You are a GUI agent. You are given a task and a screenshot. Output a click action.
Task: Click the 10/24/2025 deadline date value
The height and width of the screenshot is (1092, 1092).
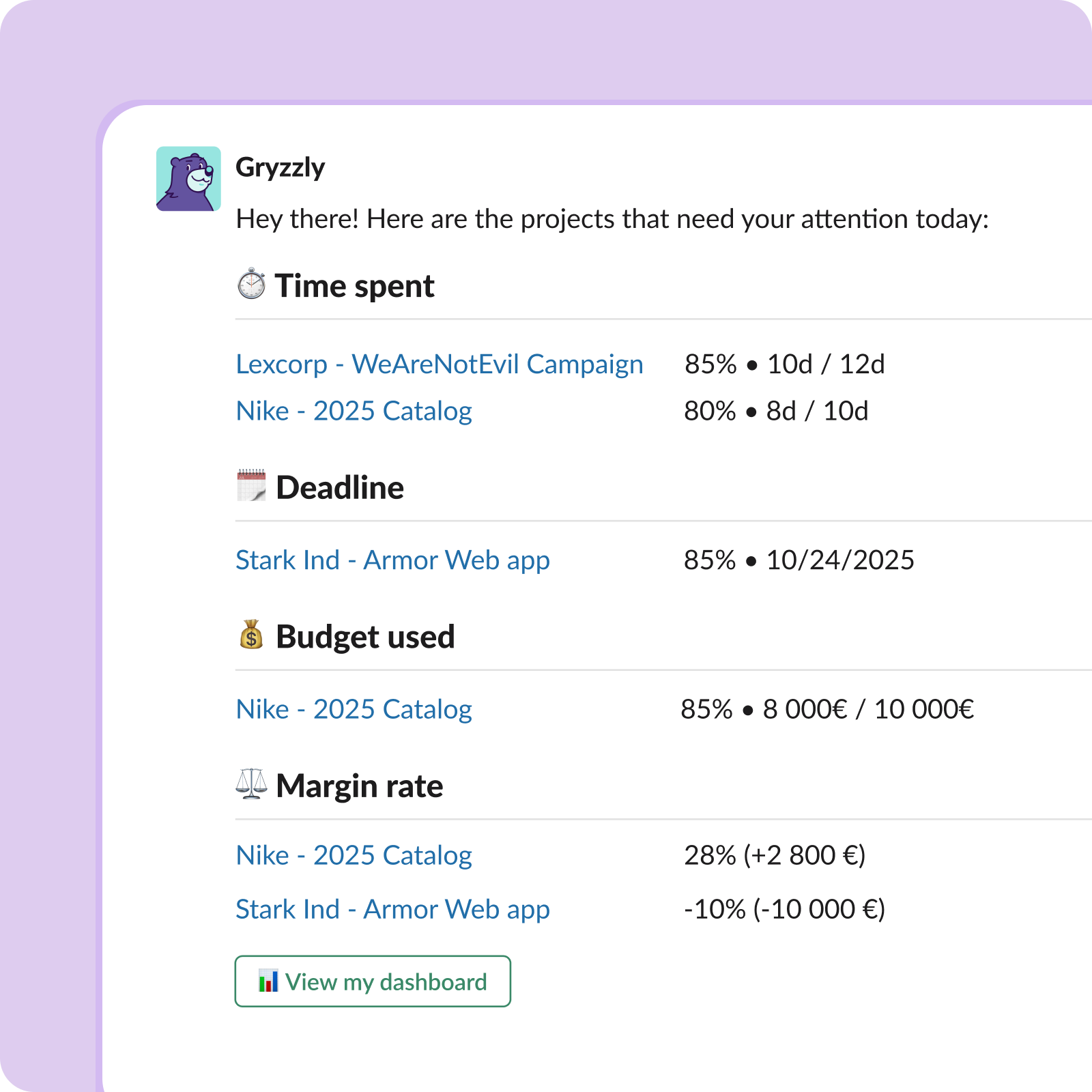840,560
